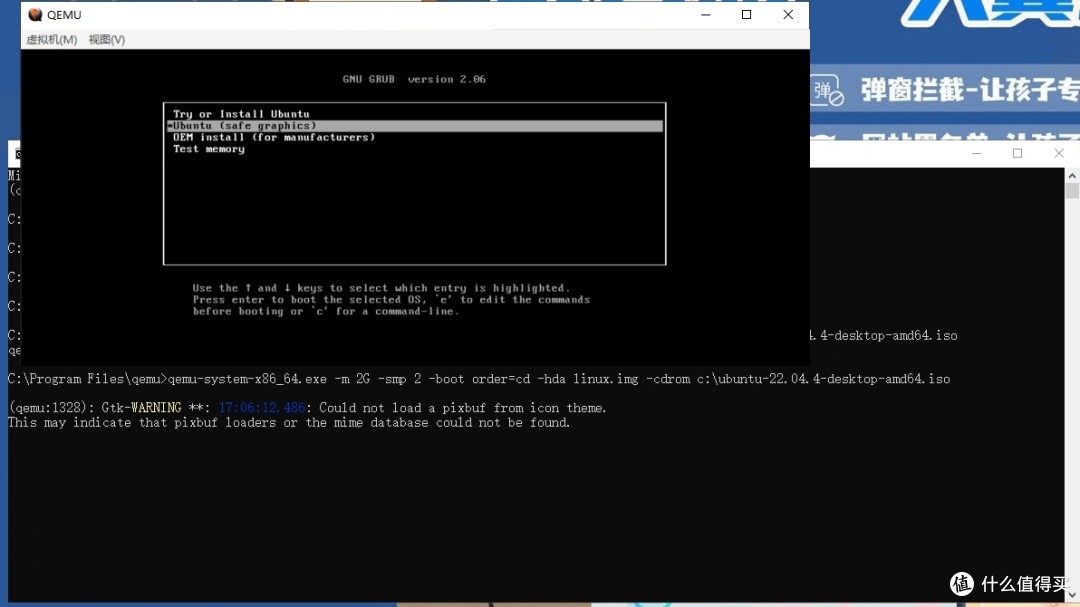Image resolution: width=1080 pixels, height=607 pixels.
Task: Click the command prompt vertical scrollbar thumb
Action: tap(1072, 191)
